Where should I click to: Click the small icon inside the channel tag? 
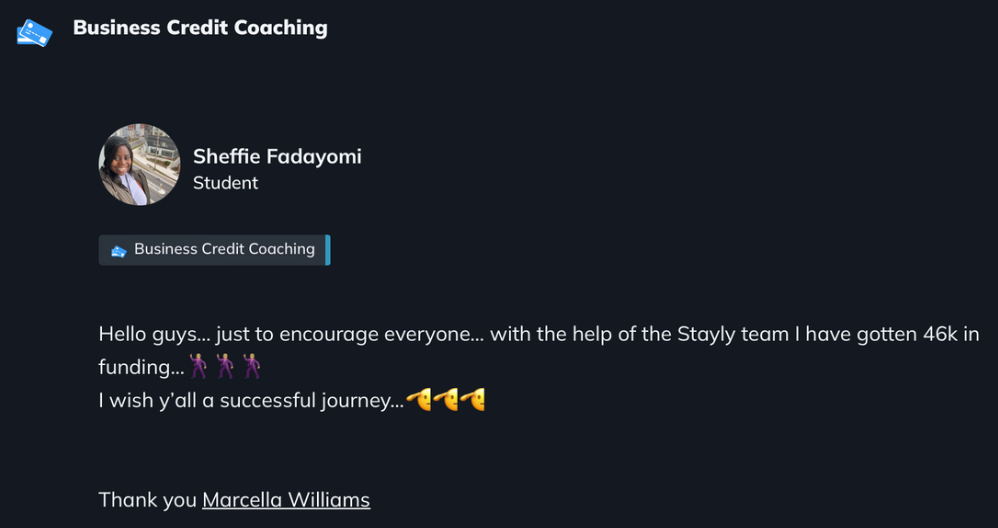pos(119,250)
